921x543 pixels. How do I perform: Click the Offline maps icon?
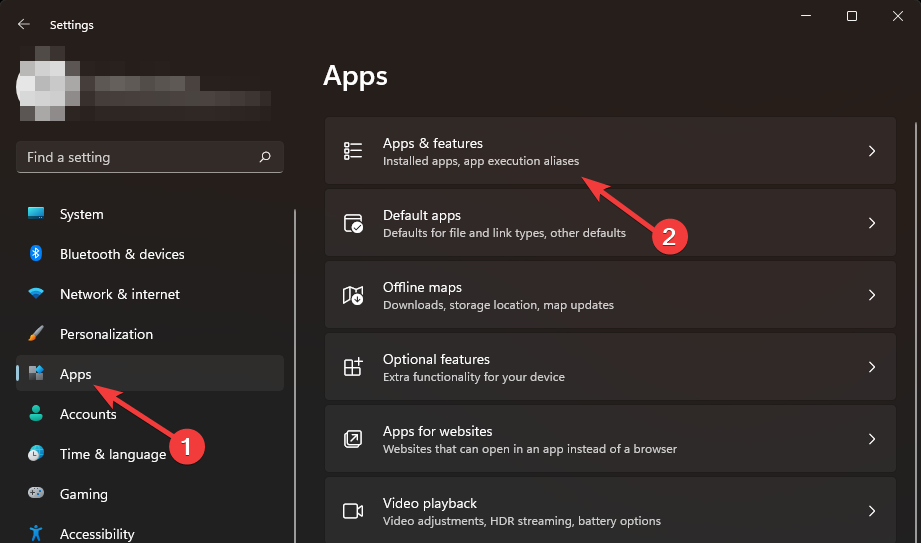tap(352, 295)
